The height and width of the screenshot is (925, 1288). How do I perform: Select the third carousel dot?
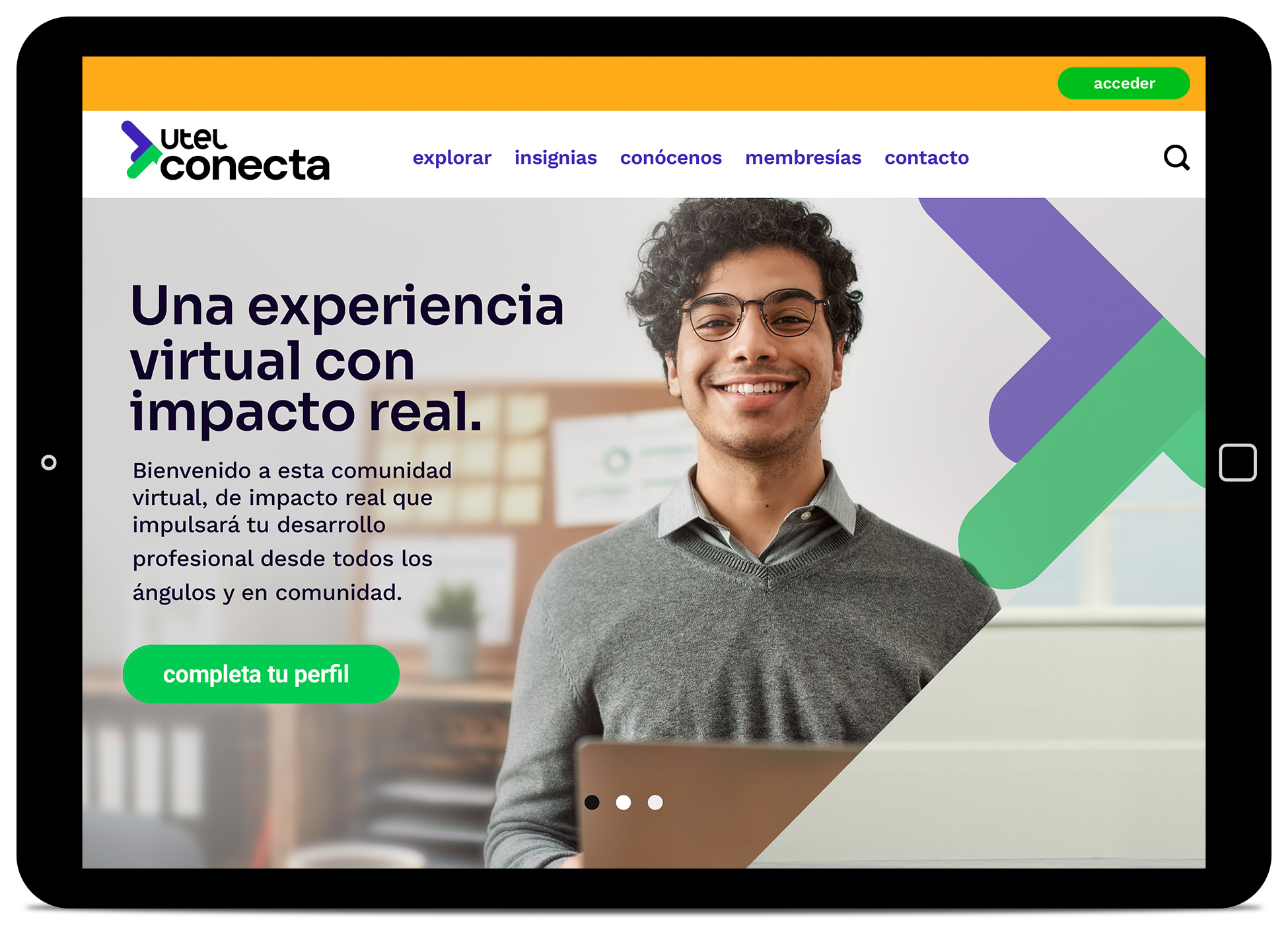(x=655, y=802)
